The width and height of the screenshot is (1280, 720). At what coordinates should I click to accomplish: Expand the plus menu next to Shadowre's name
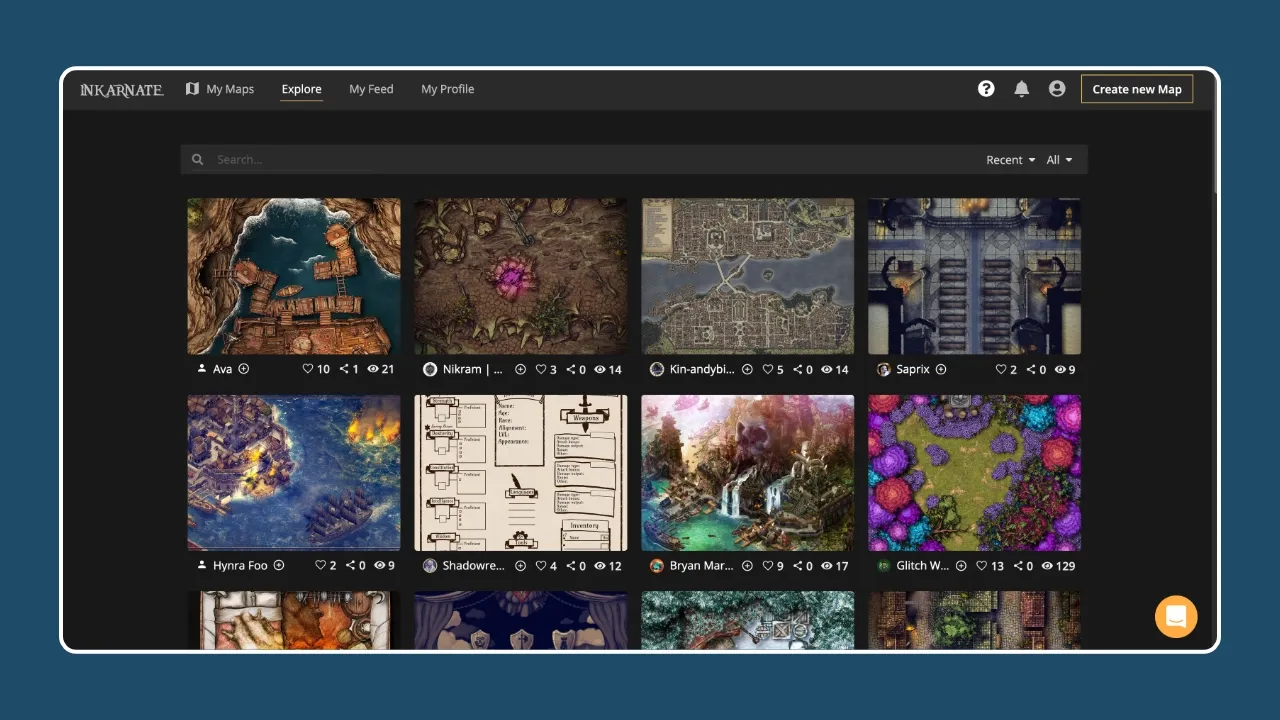point(520,565)
